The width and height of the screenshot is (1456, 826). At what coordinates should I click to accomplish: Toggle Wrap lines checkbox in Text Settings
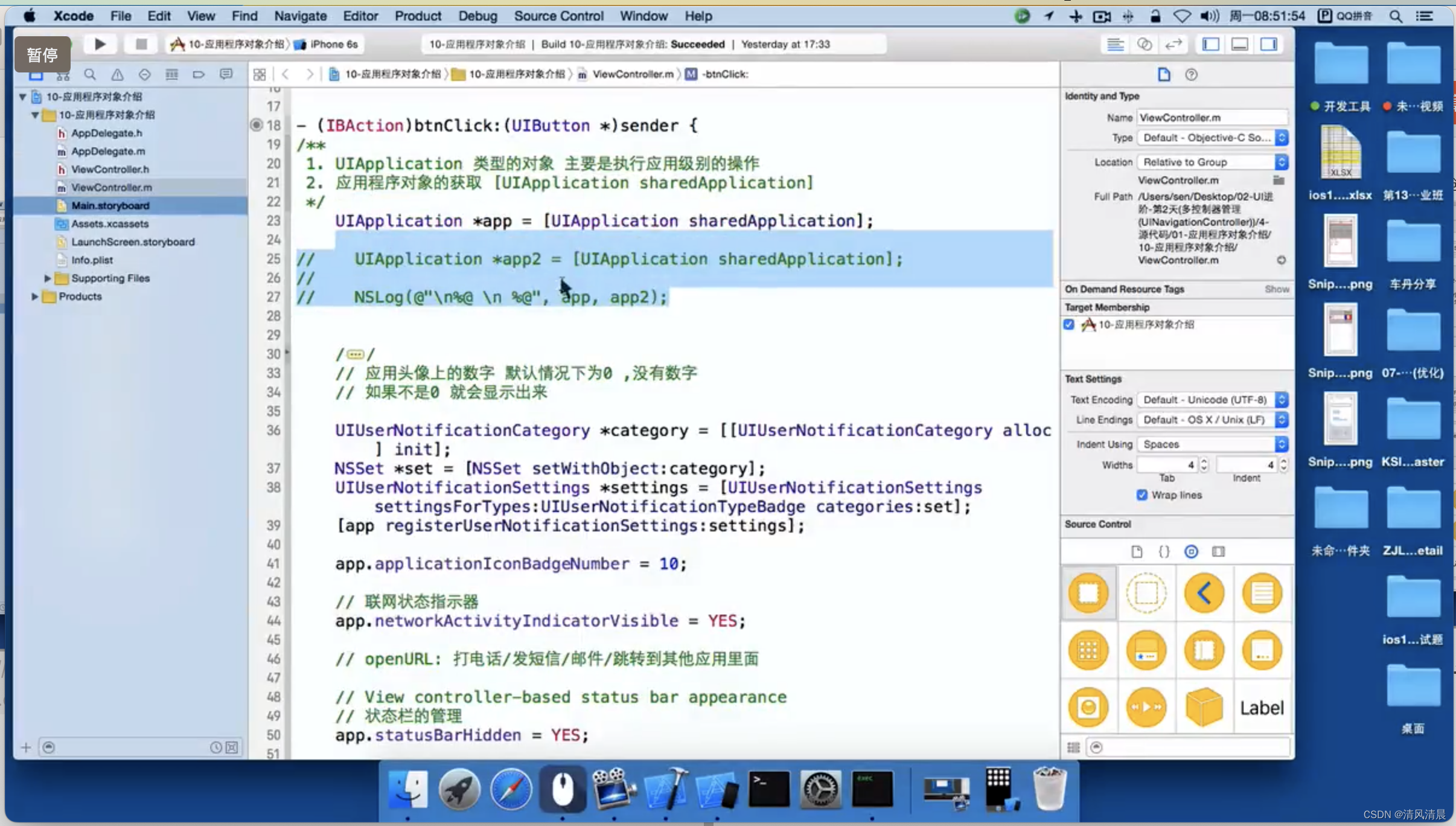tap(1141, 494)
